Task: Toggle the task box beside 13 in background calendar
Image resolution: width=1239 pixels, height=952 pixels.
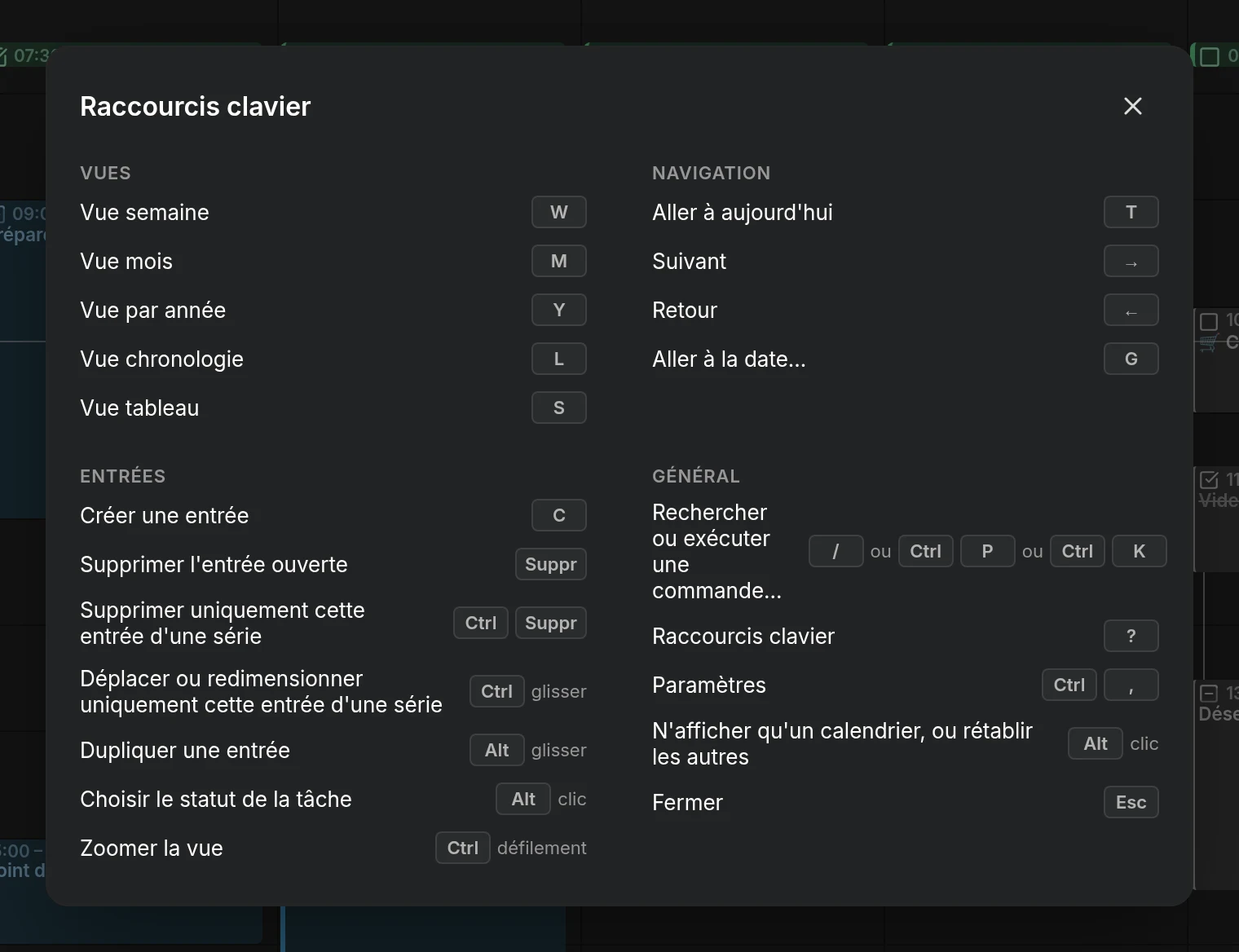Action: [1210, 694]
